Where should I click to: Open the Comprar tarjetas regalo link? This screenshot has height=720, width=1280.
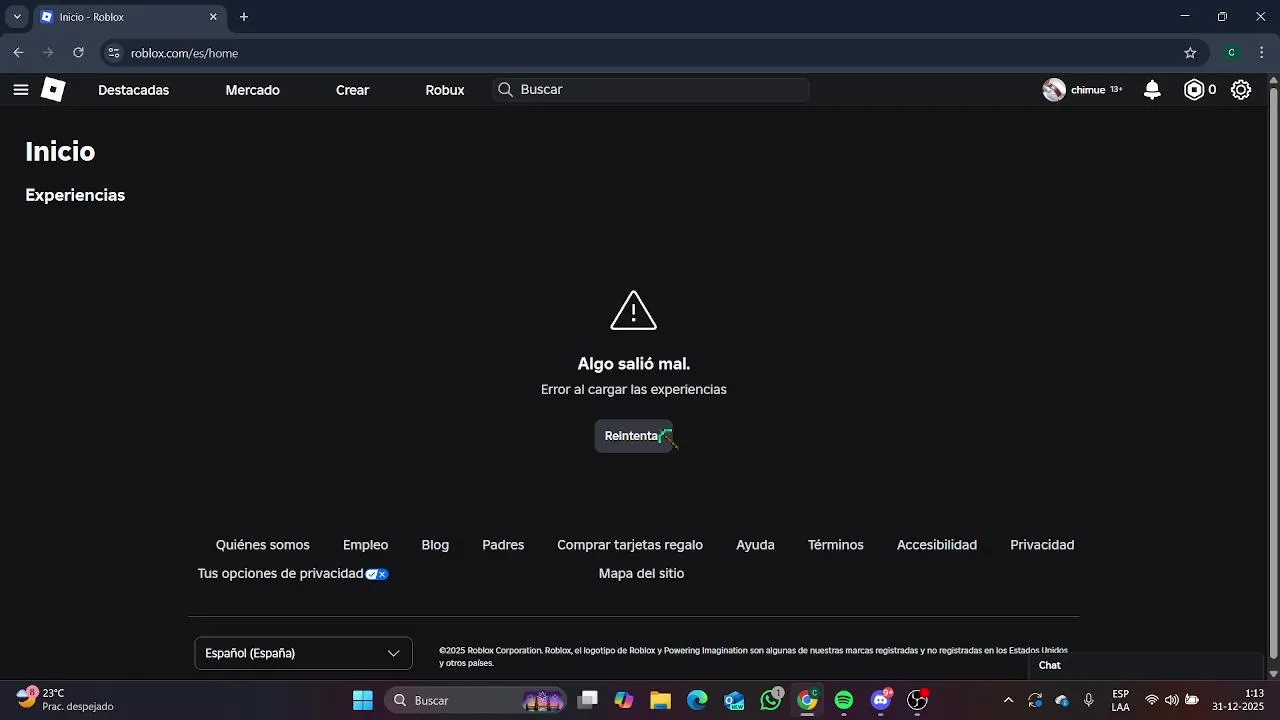coord(630,545)
